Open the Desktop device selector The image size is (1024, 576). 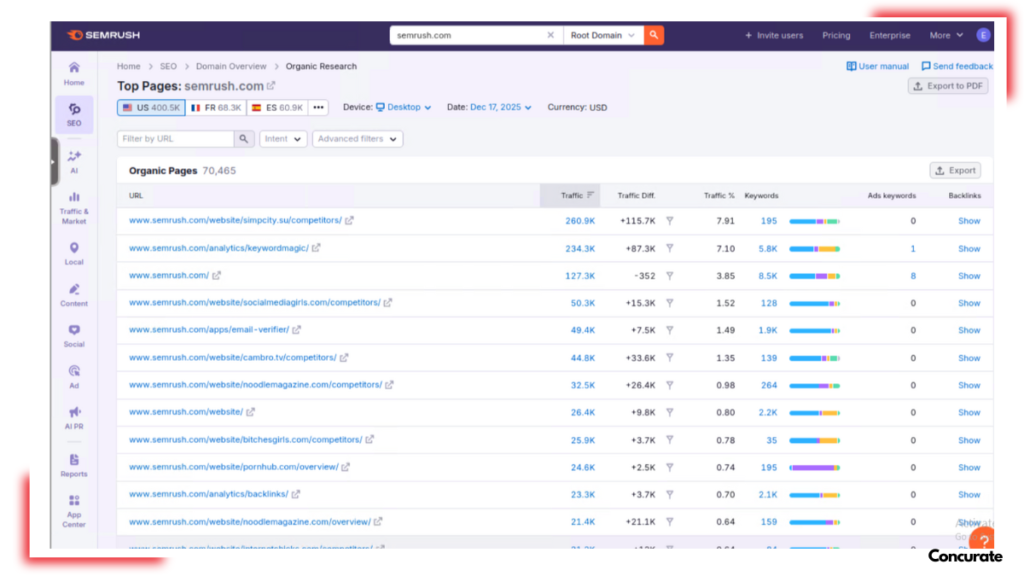[404, 107]
